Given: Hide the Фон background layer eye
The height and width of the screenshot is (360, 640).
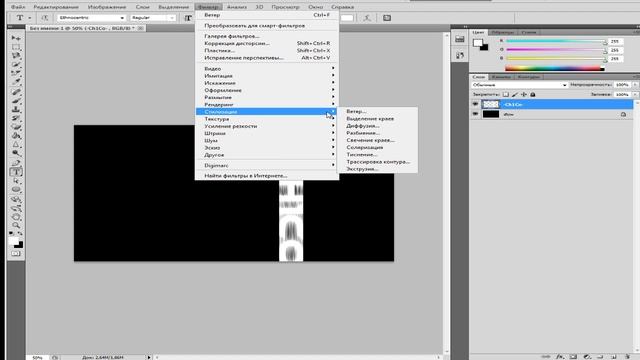Looking at the screenshot, I should point(475,114).
